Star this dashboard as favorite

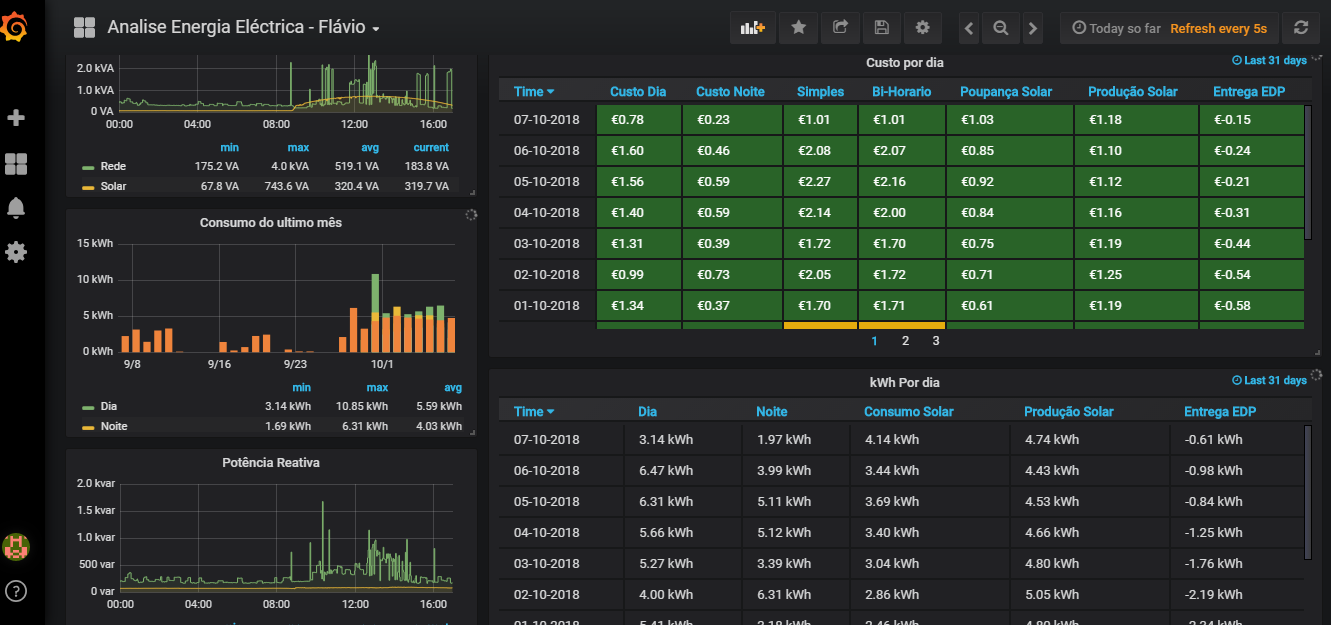click(x=798, y=28)
